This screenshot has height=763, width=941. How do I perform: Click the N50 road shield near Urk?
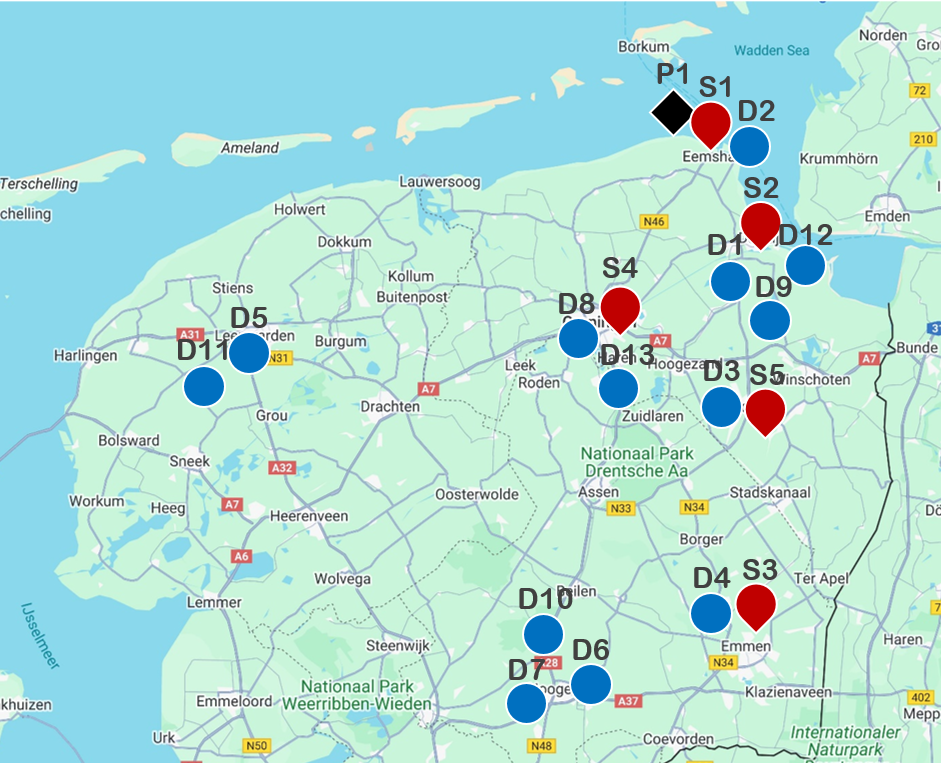tap(257, 746)
